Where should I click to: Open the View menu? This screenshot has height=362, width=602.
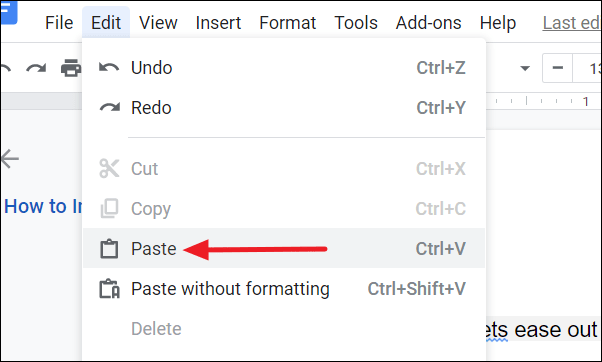pos(158,23)
